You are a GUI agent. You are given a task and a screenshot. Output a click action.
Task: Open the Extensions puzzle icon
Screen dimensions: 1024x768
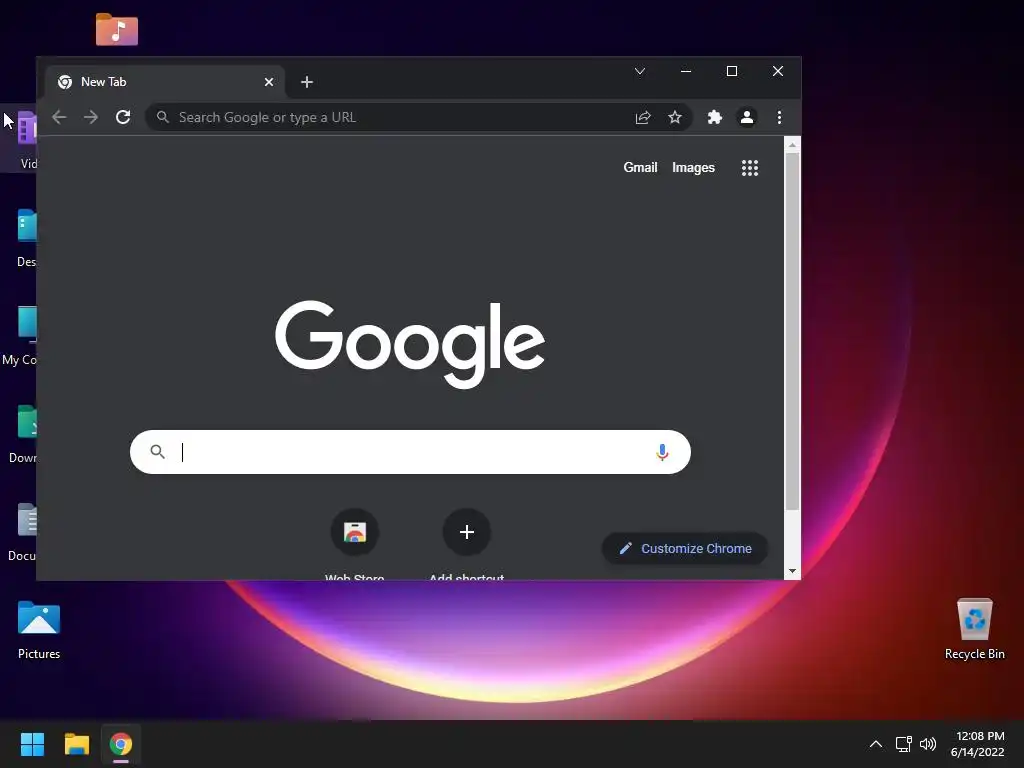pos(715,118)
